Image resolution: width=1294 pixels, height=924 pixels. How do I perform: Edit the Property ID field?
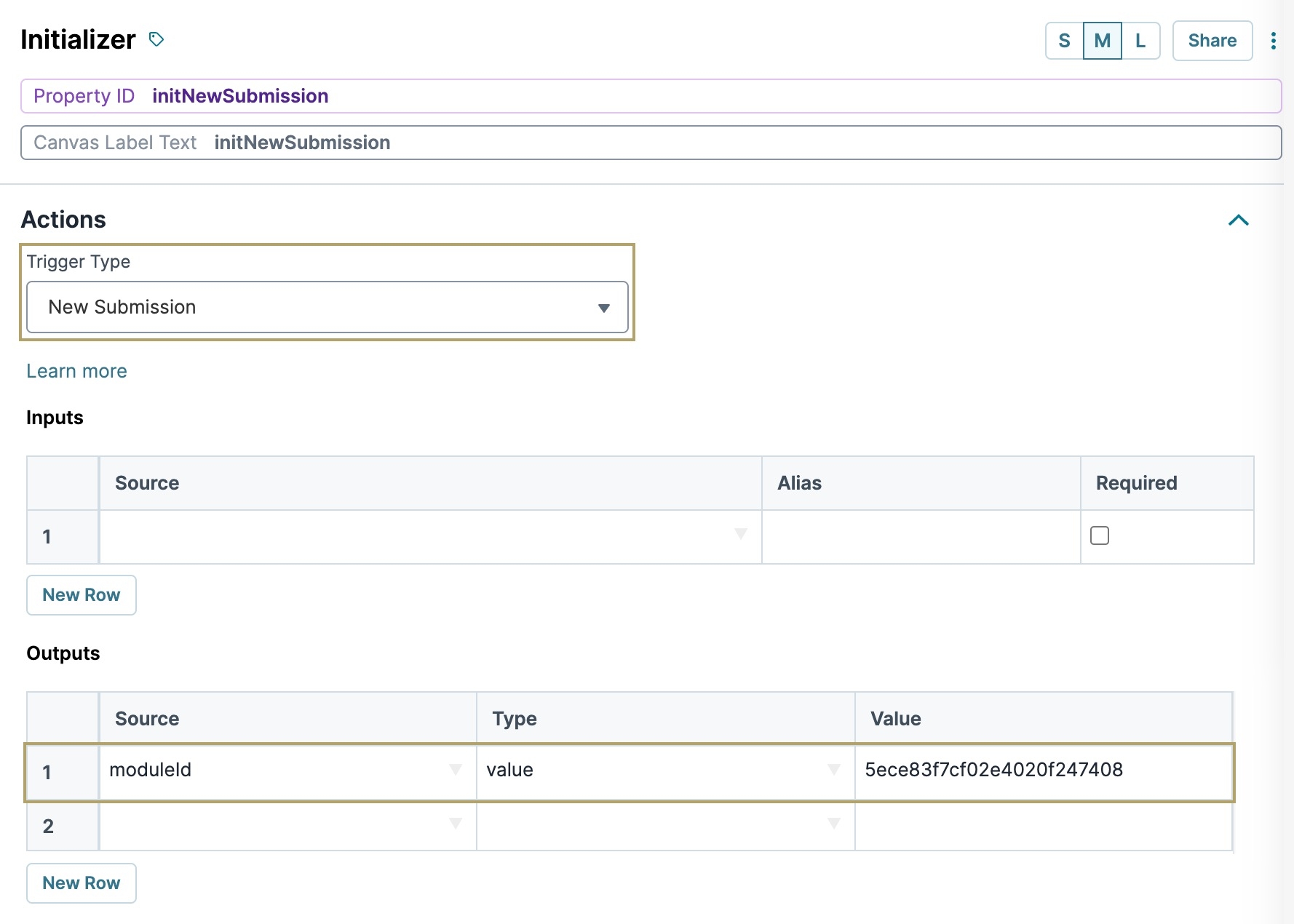coord(651,96)
